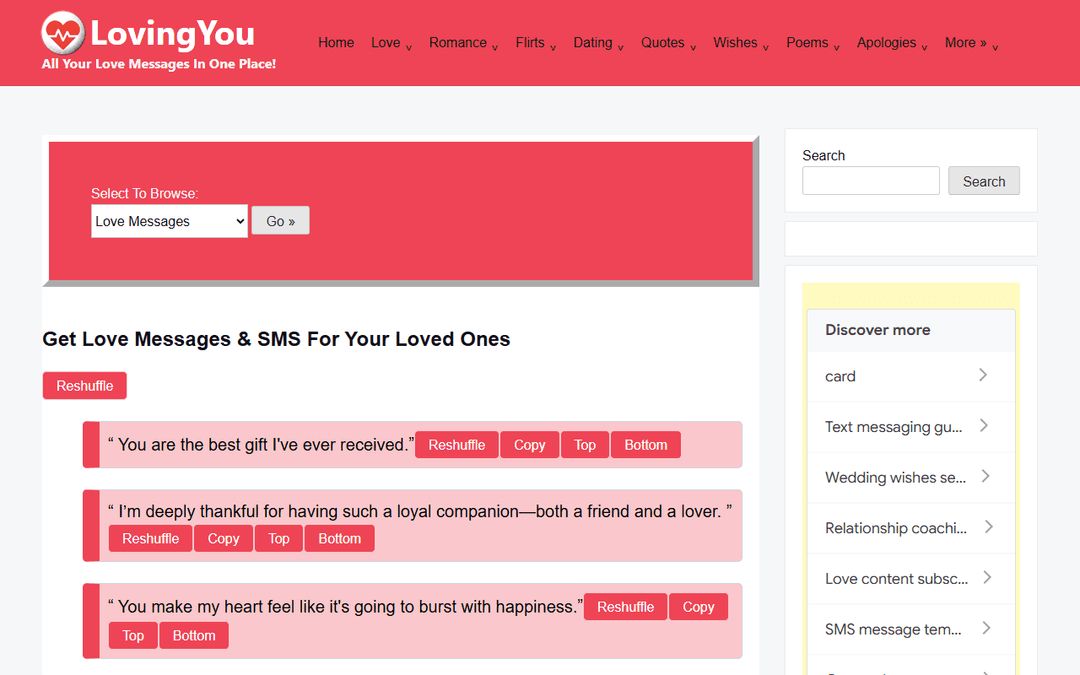
Task: Click inside the Search text field
Action: [x=871, y=180]
